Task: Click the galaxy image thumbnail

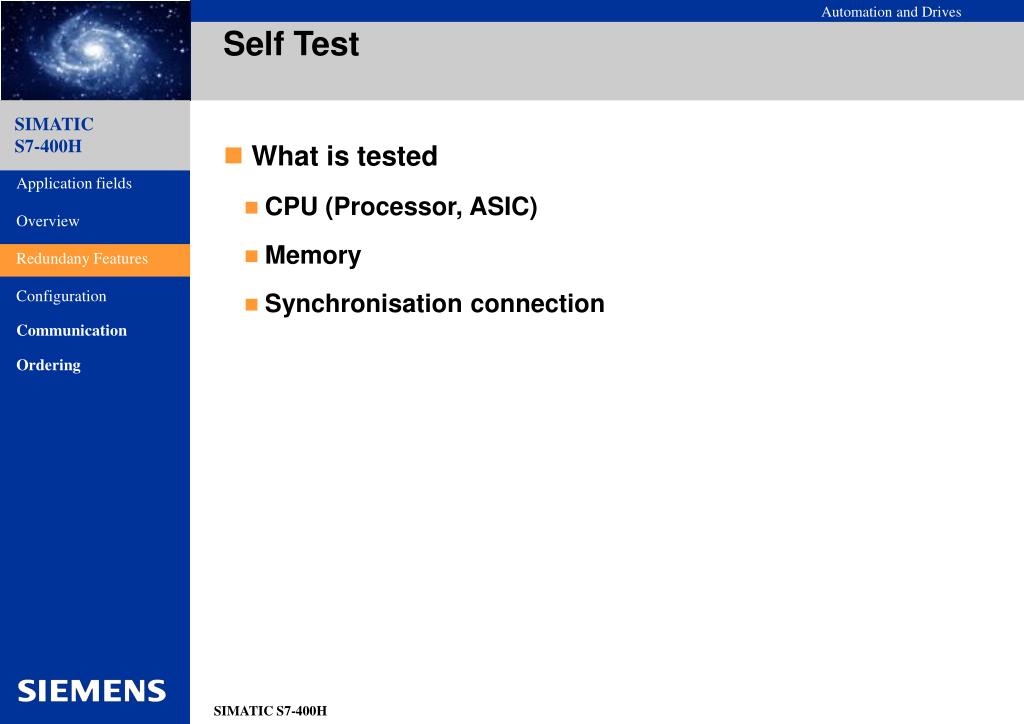Action: [x=95, y=50]
